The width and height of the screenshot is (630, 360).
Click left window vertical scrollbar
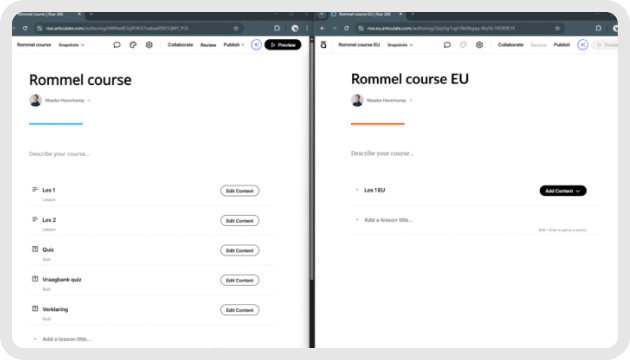pos(312,161)
